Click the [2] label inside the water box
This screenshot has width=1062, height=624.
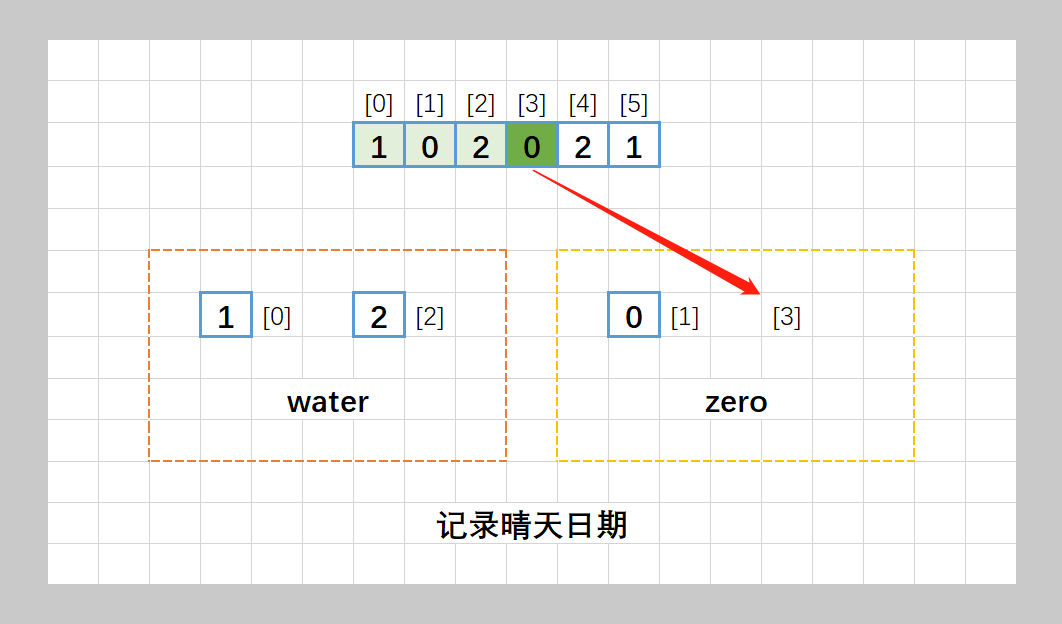point(429,318)
